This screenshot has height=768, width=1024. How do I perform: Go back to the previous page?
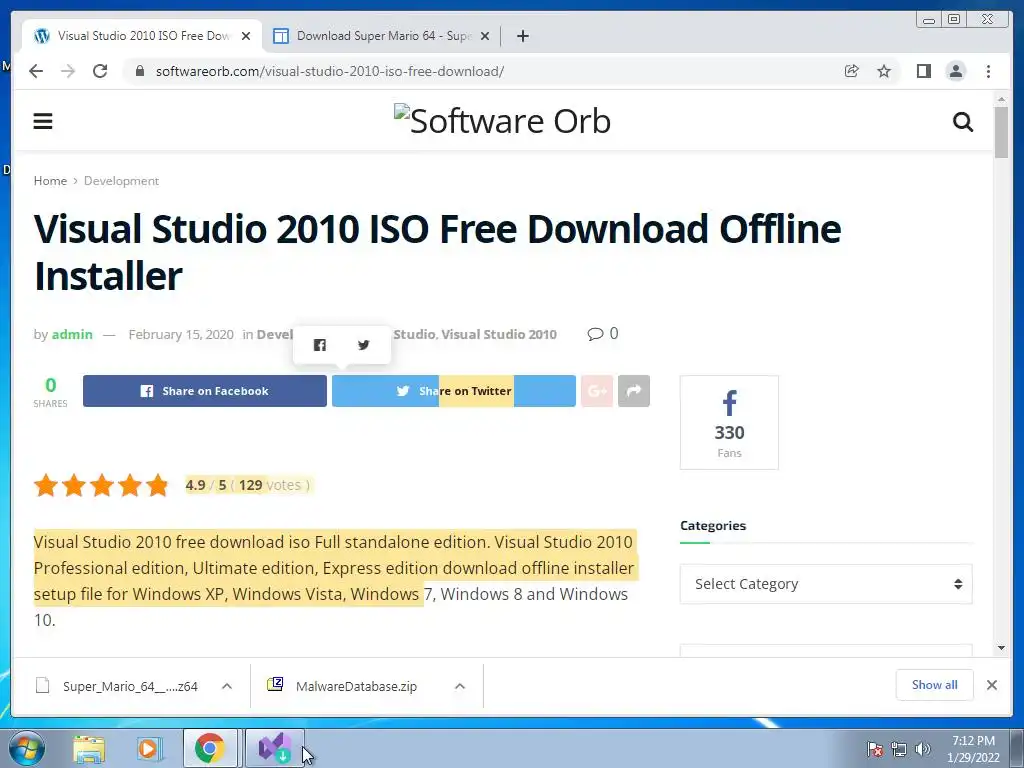[36, 71]
